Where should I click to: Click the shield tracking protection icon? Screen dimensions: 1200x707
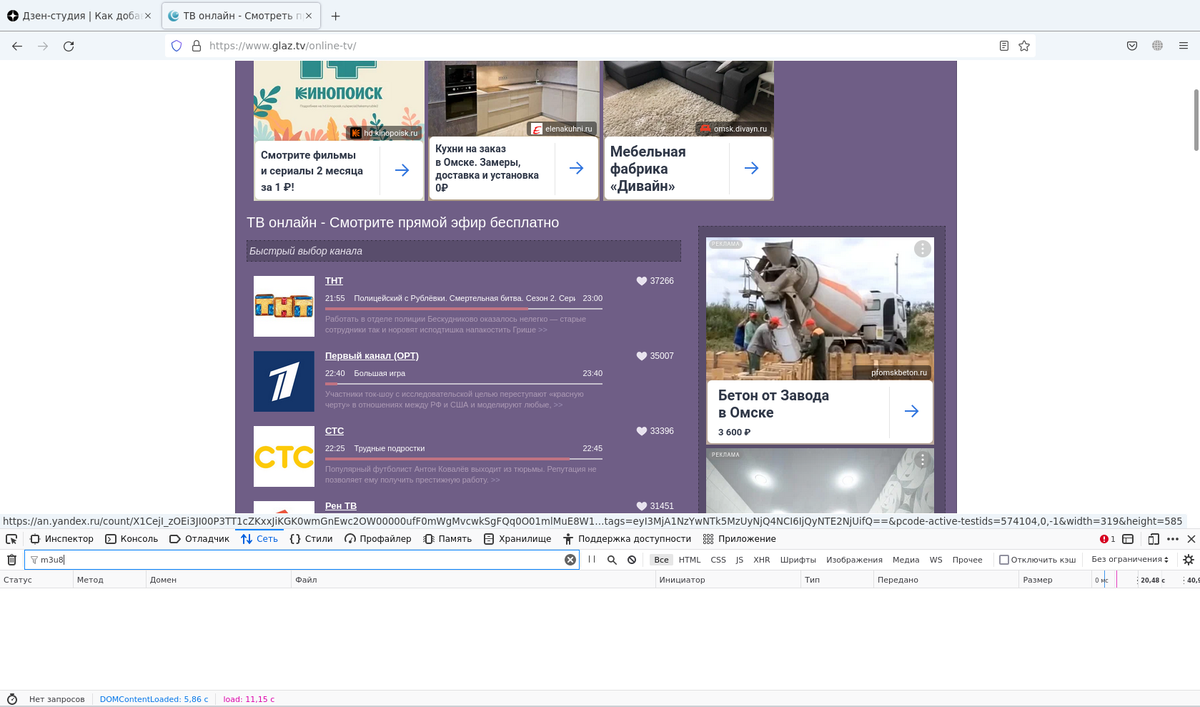[177, 46]
